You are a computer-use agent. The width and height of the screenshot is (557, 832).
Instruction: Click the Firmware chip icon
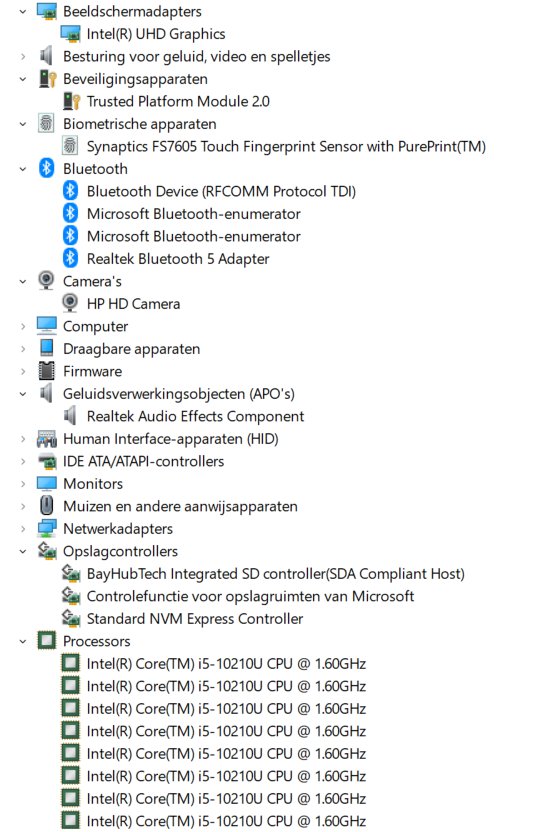pyautogui.click(x=47, y=371)
